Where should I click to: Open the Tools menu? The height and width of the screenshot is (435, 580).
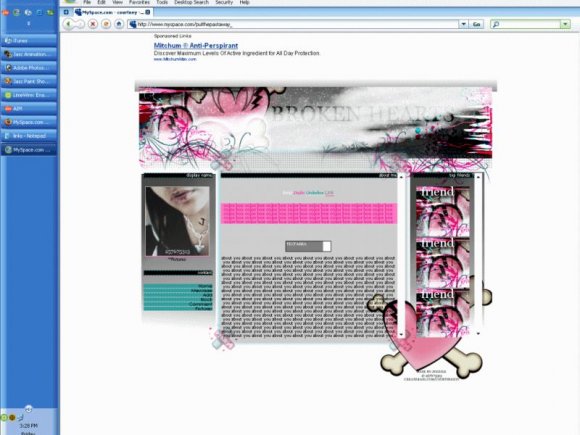tap(162, 2)
